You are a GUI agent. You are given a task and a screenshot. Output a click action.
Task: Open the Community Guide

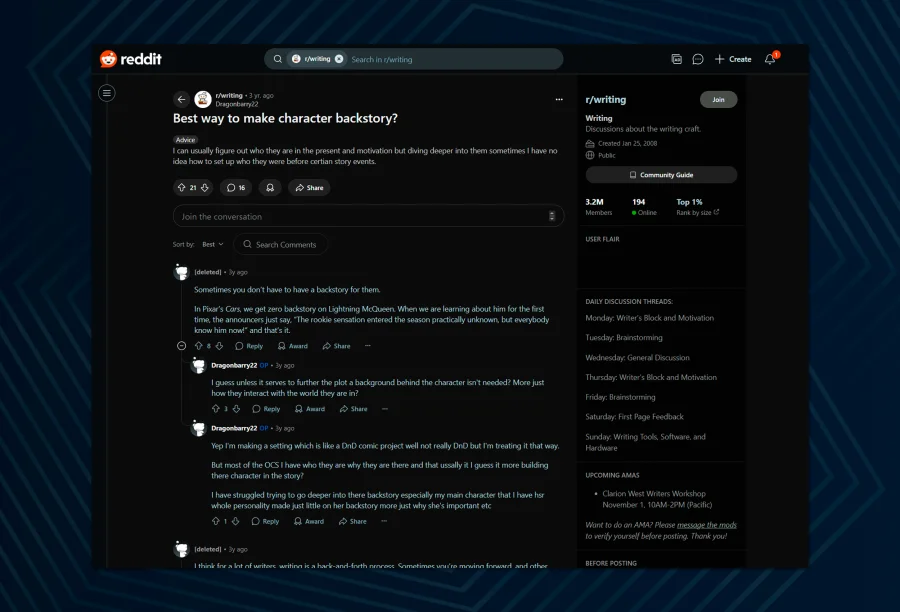point(661,175)
